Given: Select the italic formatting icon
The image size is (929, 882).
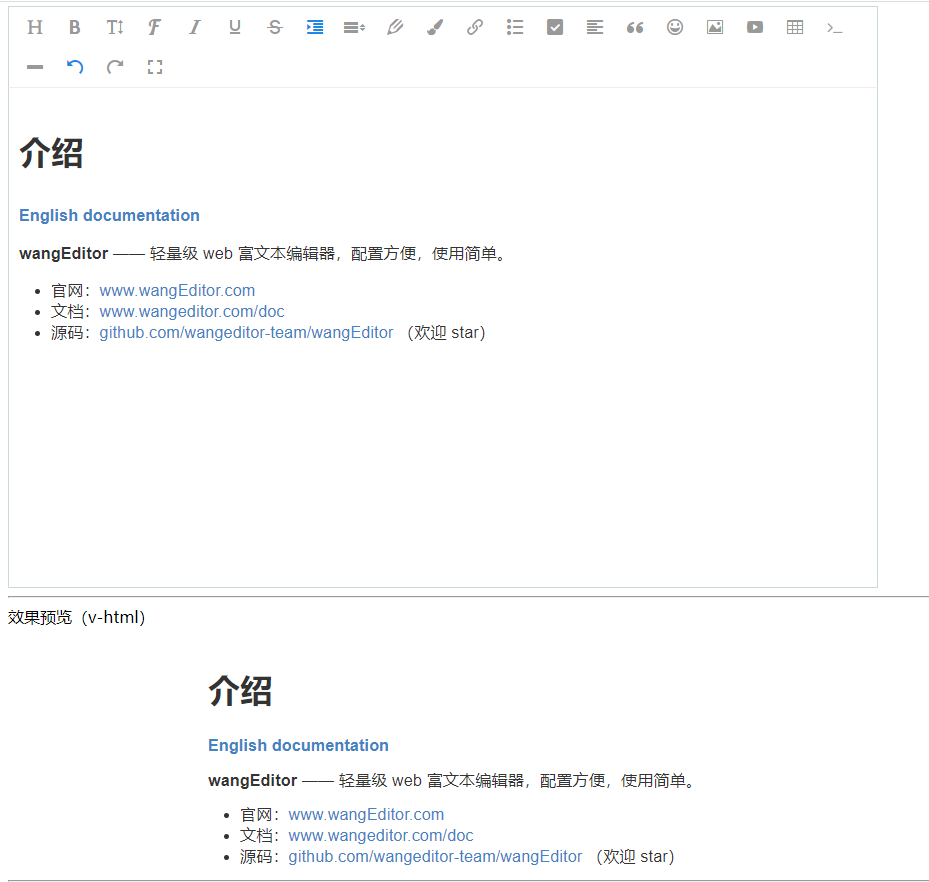Looking at the screenshot, I should 194,27.
